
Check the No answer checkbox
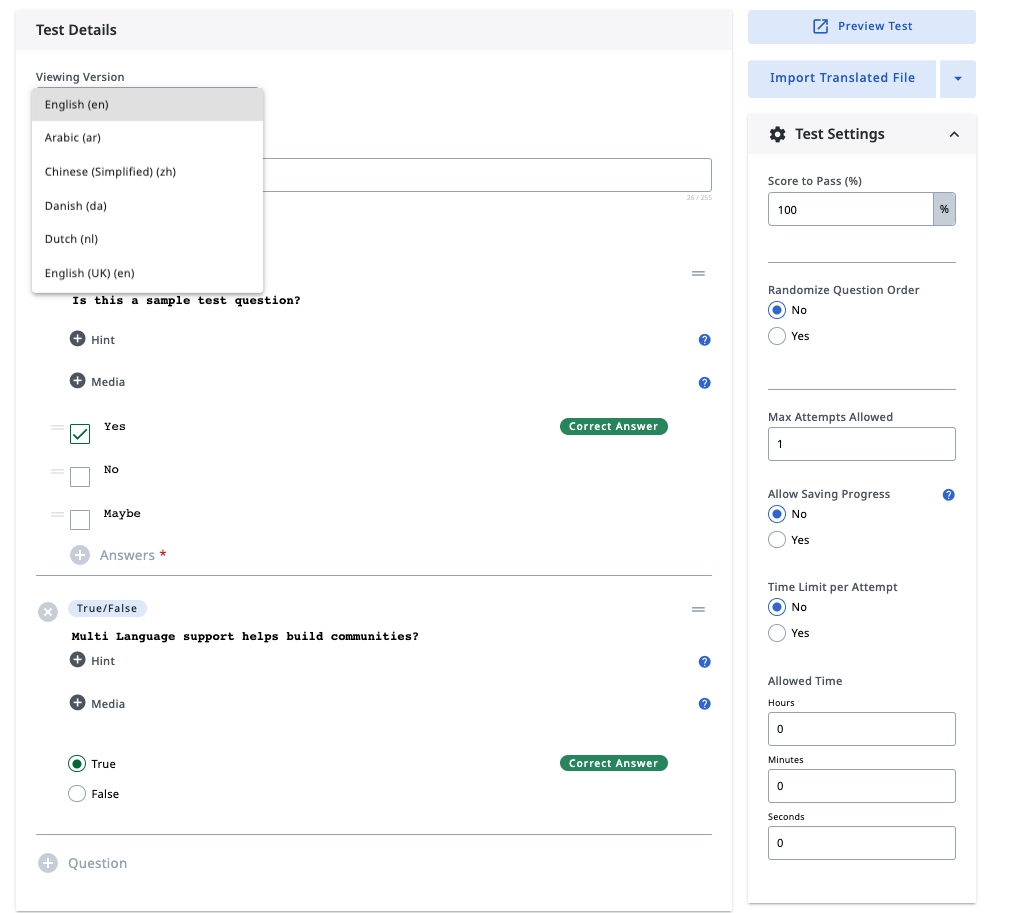80,477
